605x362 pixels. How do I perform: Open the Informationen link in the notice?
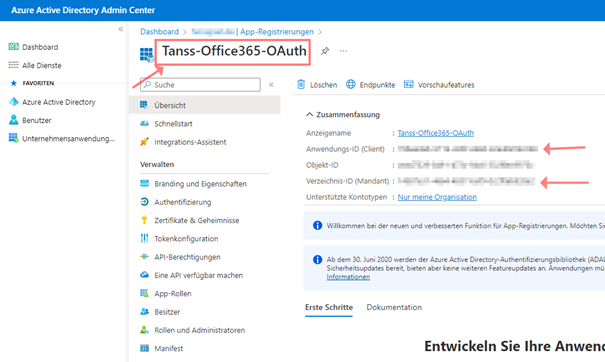coord(348,277)
